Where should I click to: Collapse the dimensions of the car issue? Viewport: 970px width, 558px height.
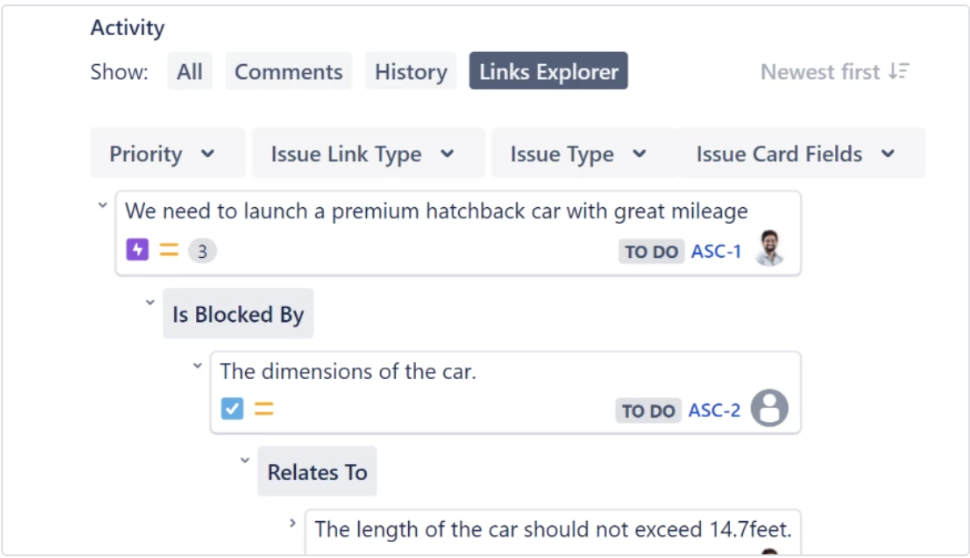tap(197, 366)
